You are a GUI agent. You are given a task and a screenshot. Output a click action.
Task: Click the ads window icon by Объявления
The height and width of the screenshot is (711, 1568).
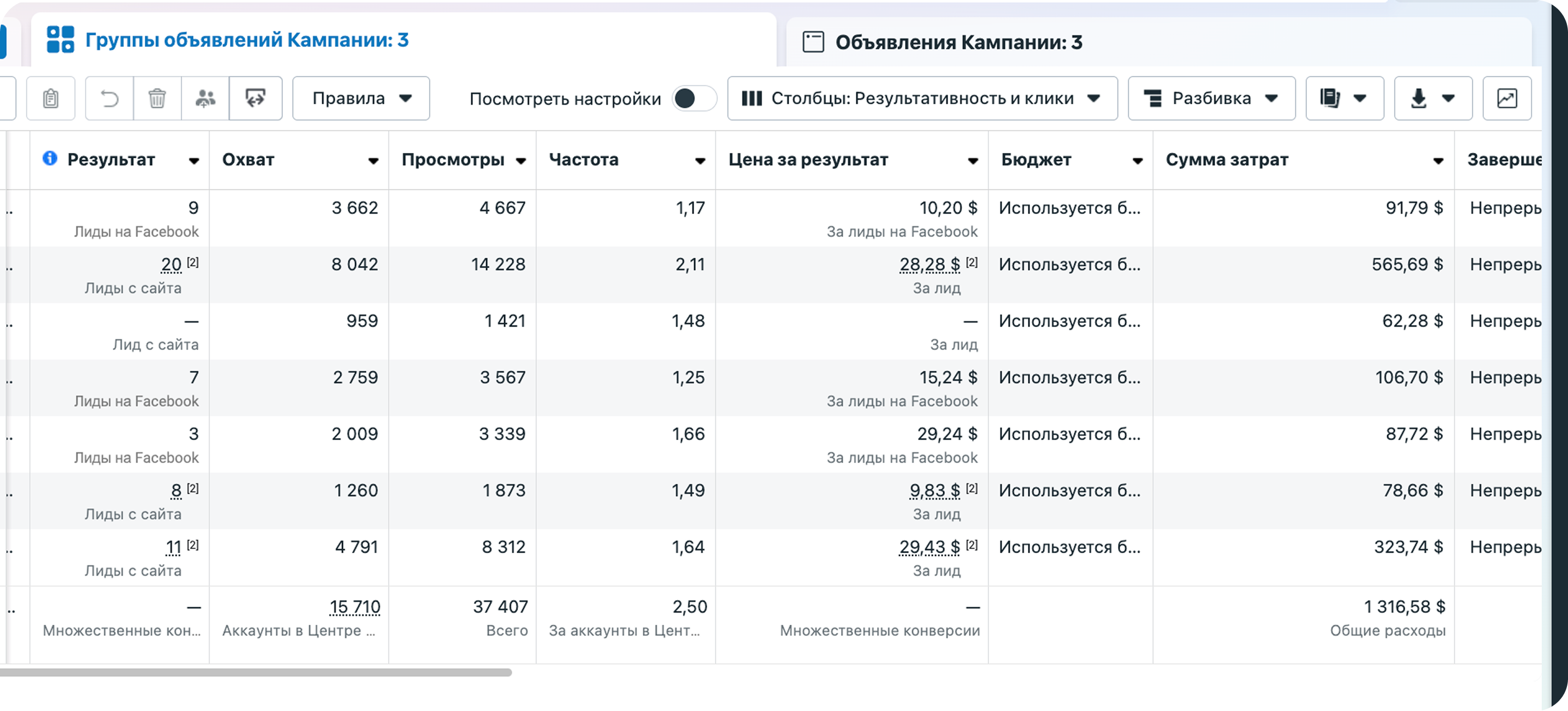tap(813, 42)
